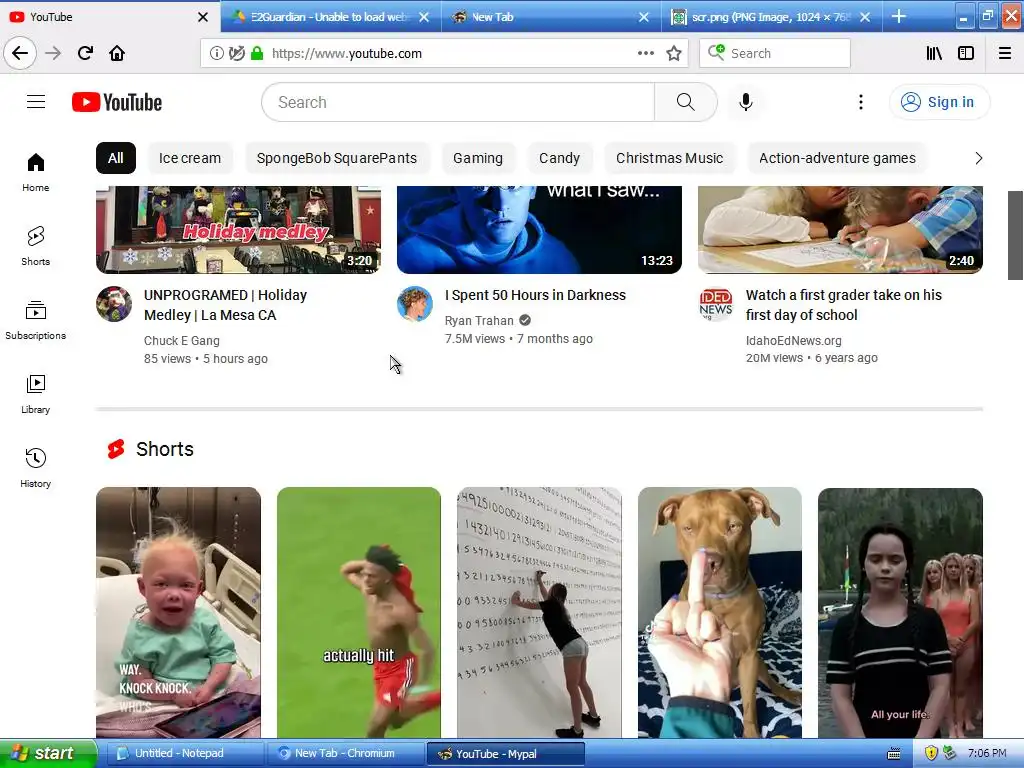Open the dog Short
The width and height of the screenshot is (1024, 768).
coord(720,613)
